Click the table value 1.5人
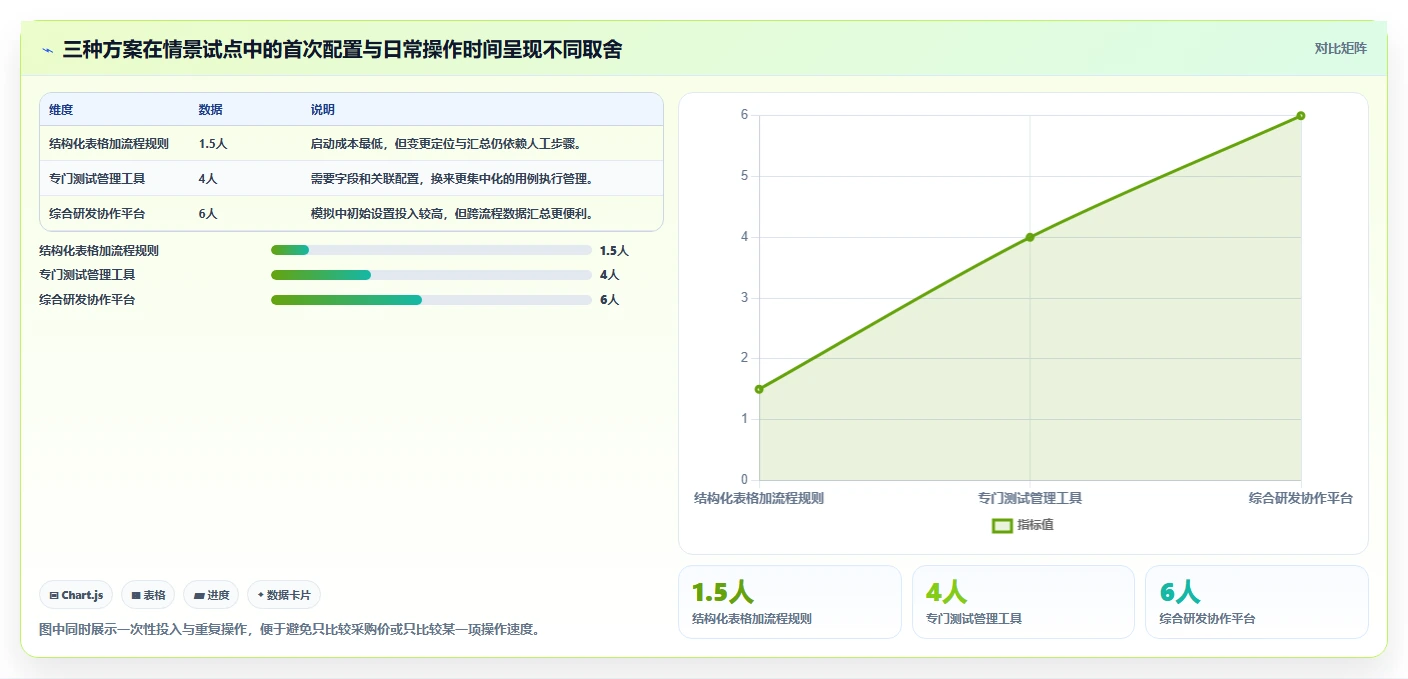The width and height of the screenshot is (1408, 679). coord(213,144)
